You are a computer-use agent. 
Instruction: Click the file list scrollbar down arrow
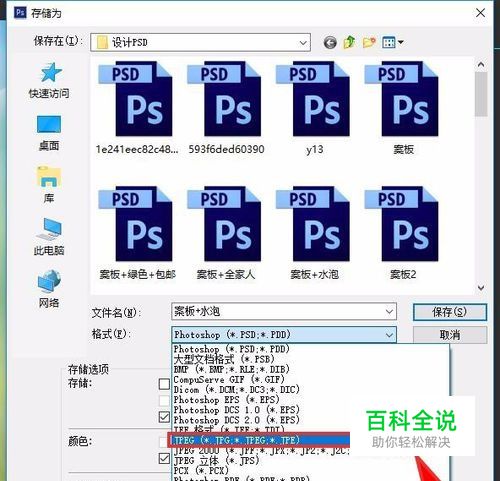(481, 287)
